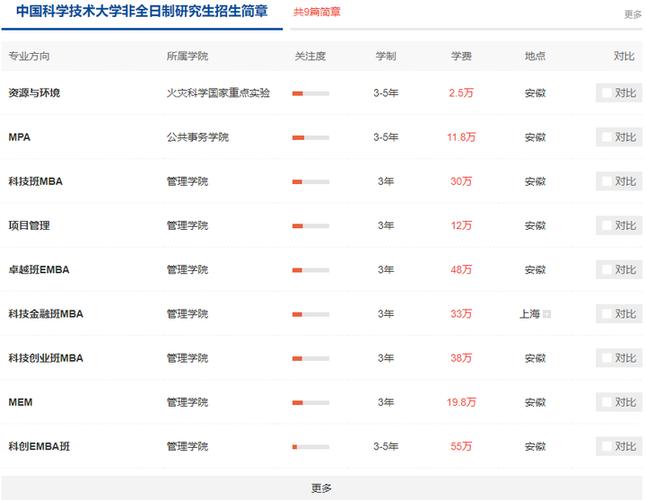Open the 项目管理 program link
Viewport: 646px width, 500px height.
pos(29,225)
